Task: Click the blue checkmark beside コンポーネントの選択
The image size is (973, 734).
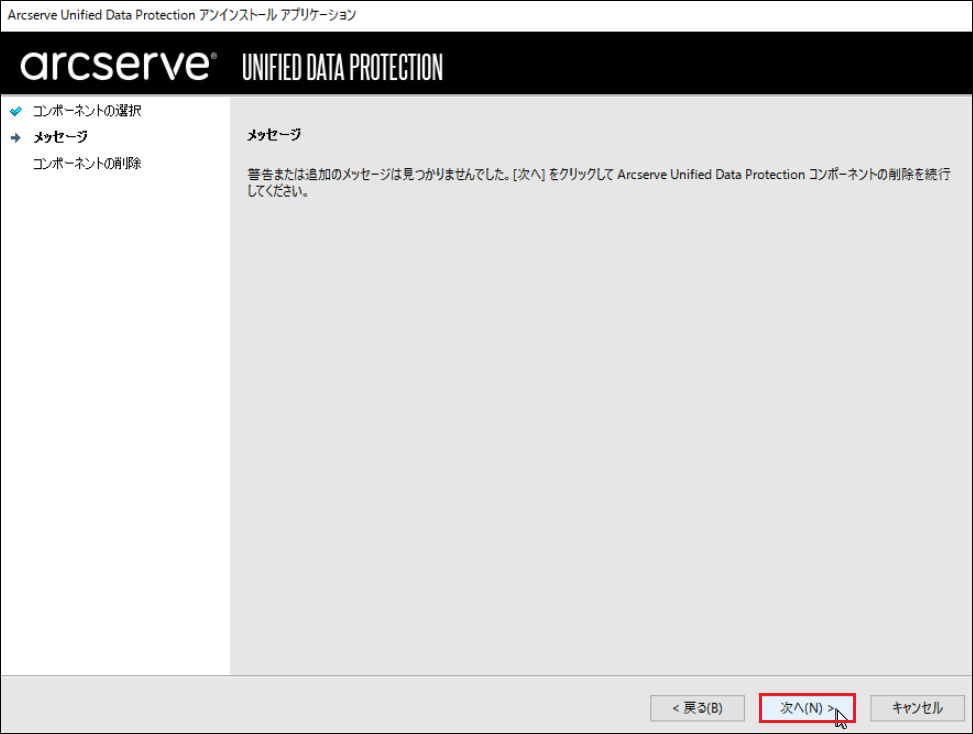Action: [16, 111]
